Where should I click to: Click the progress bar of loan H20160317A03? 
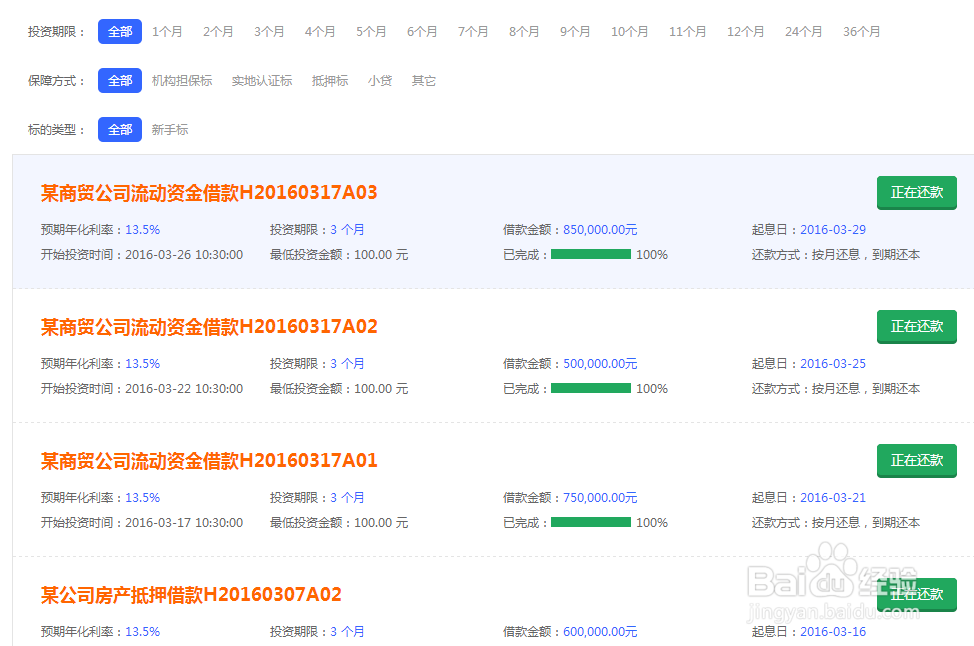pyautogui.click(x=591, y=254)
